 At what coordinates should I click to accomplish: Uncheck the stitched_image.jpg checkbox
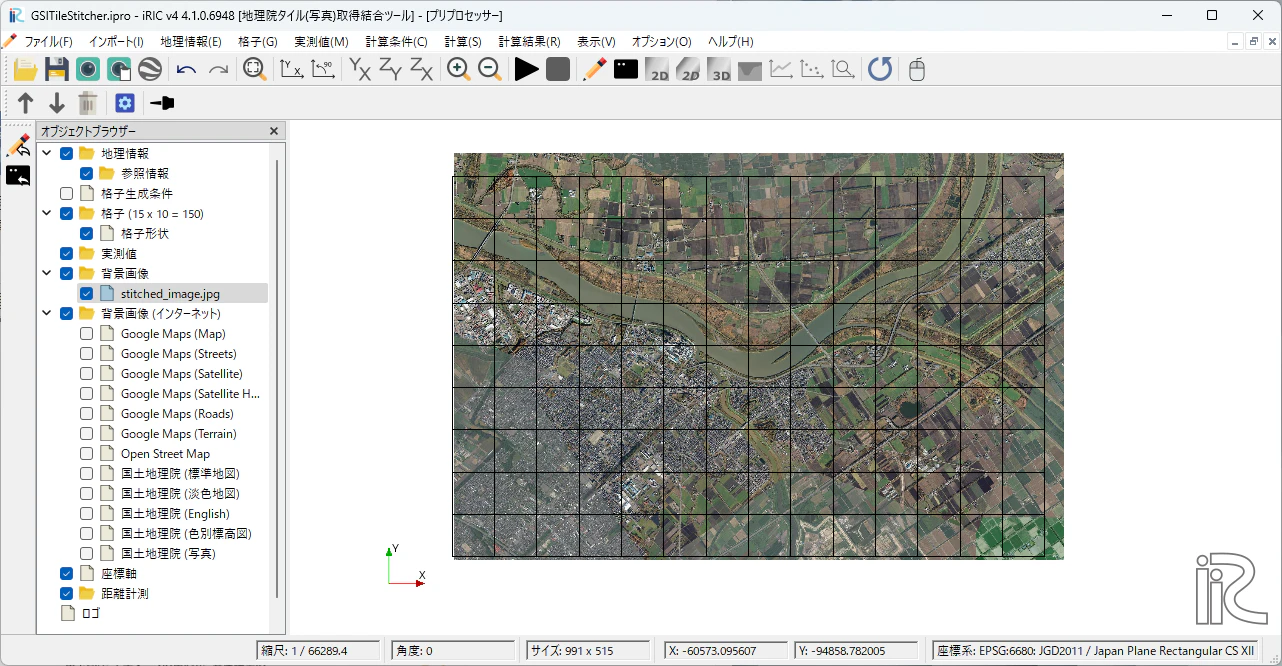click(x=87, y=294)
